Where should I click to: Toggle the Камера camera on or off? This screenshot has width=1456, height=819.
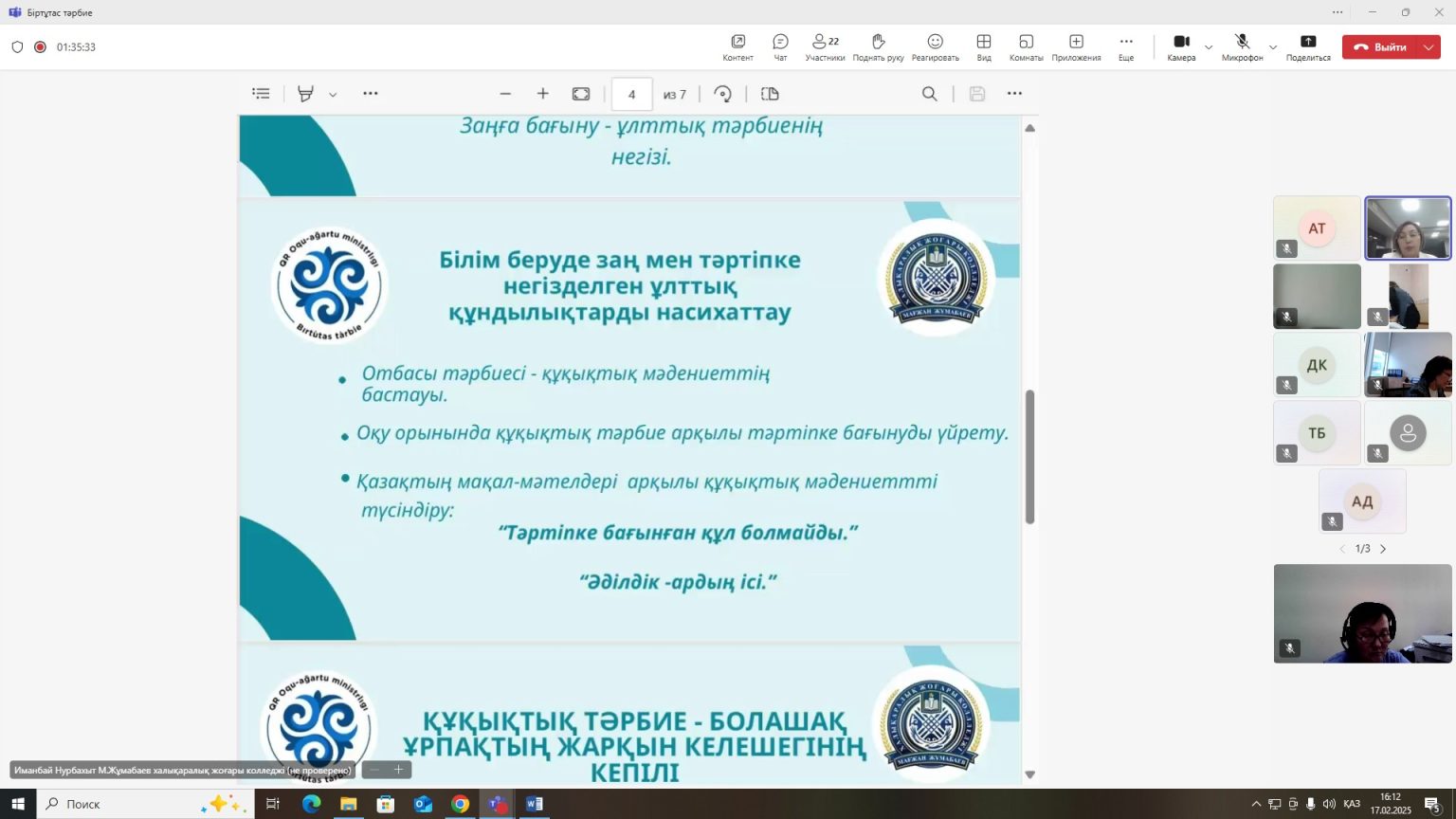[1181, 46]
